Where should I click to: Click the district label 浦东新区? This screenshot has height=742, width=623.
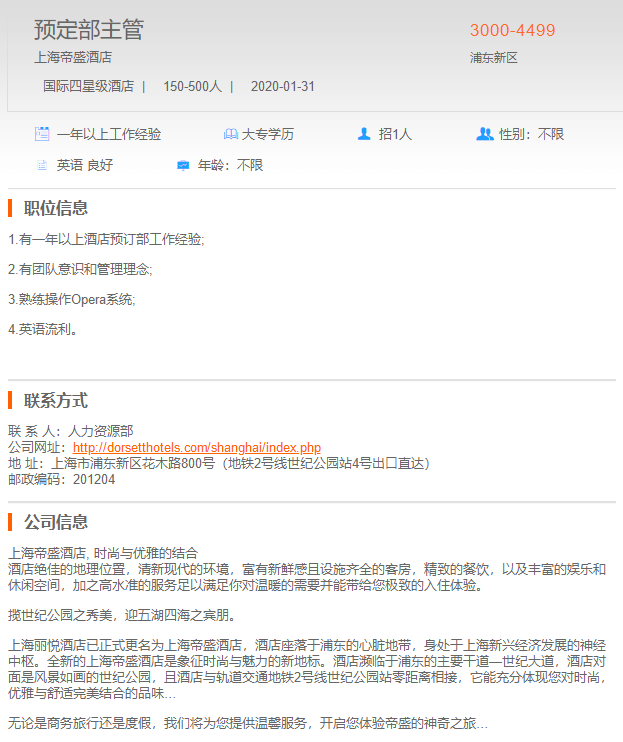[x=494, y=58]
